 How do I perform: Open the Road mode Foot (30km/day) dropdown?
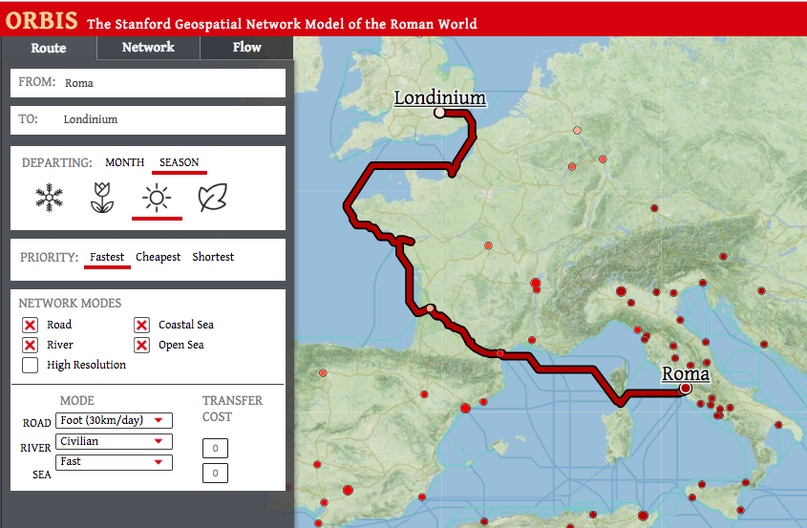(x=114, y=421)
